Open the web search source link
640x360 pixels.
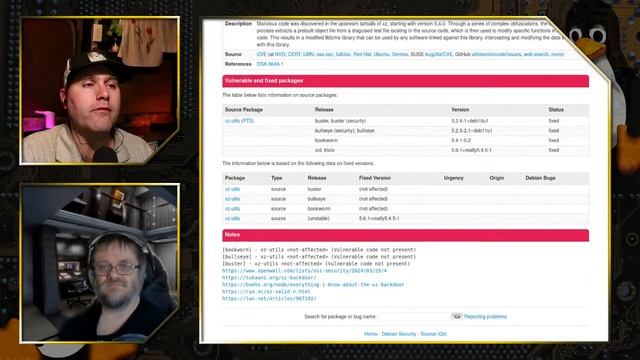(x=536, y=54)
